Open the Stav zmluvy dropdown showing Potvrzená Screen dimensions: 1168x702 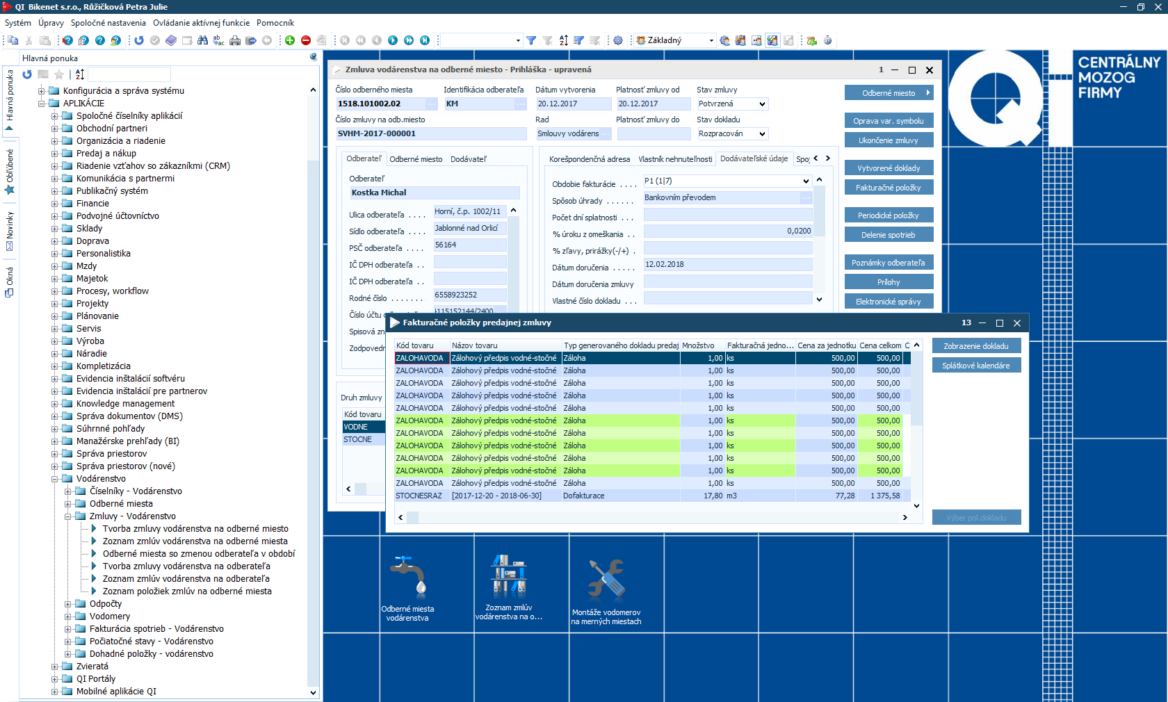coord(762,104)
